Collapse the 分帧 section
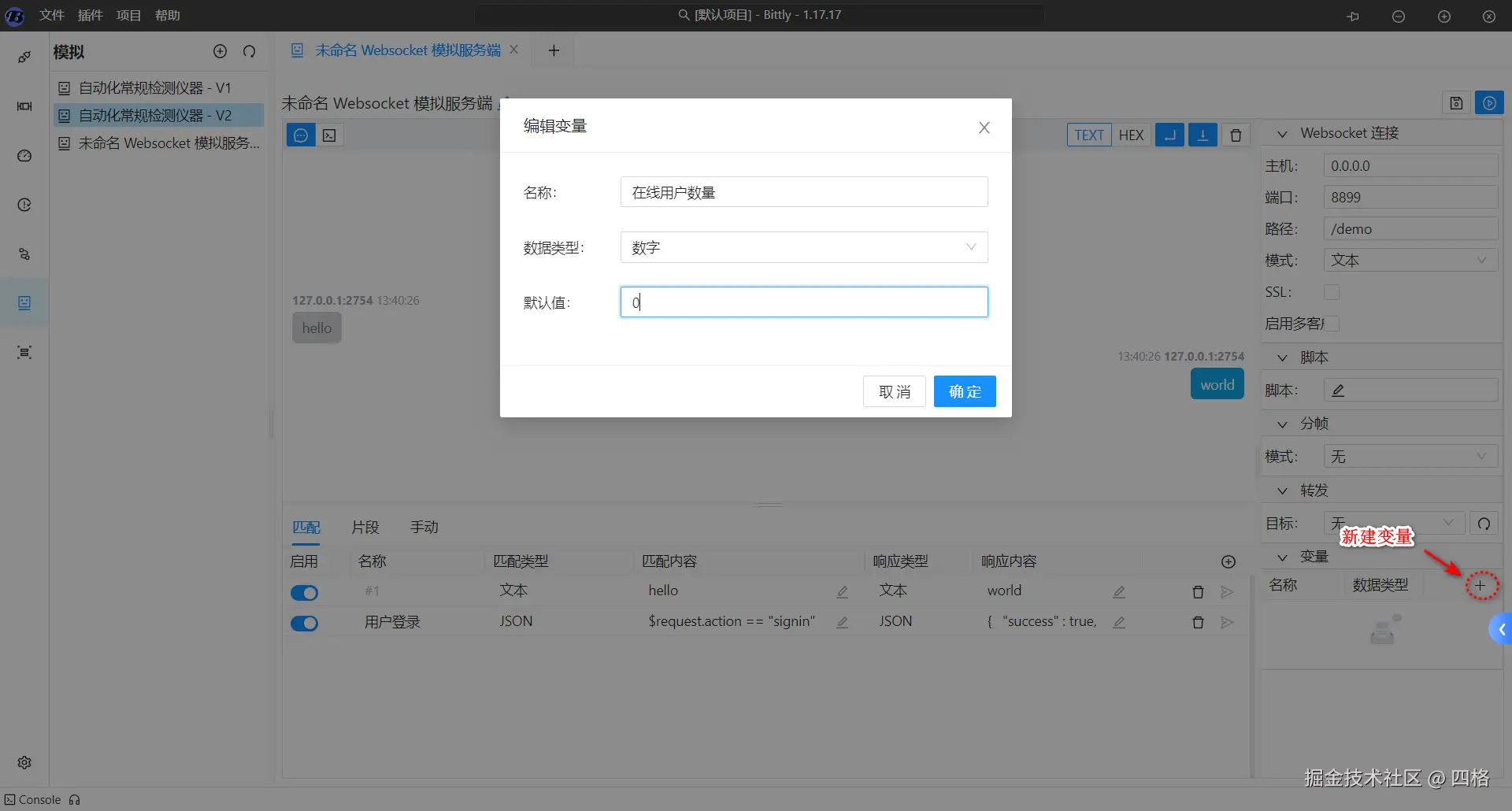 1282,424
